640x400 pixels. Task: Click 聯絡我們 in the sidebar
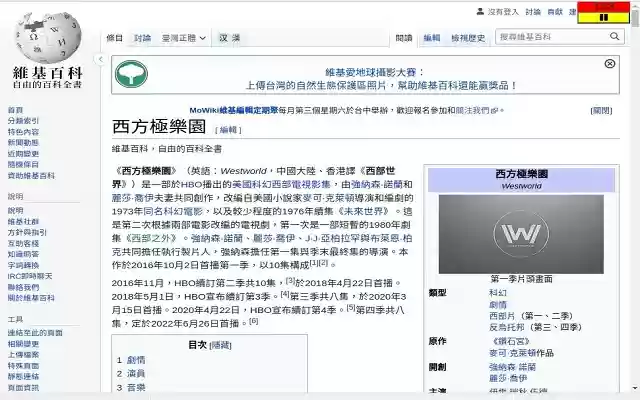pyautogui.click(x=23, y=287)
